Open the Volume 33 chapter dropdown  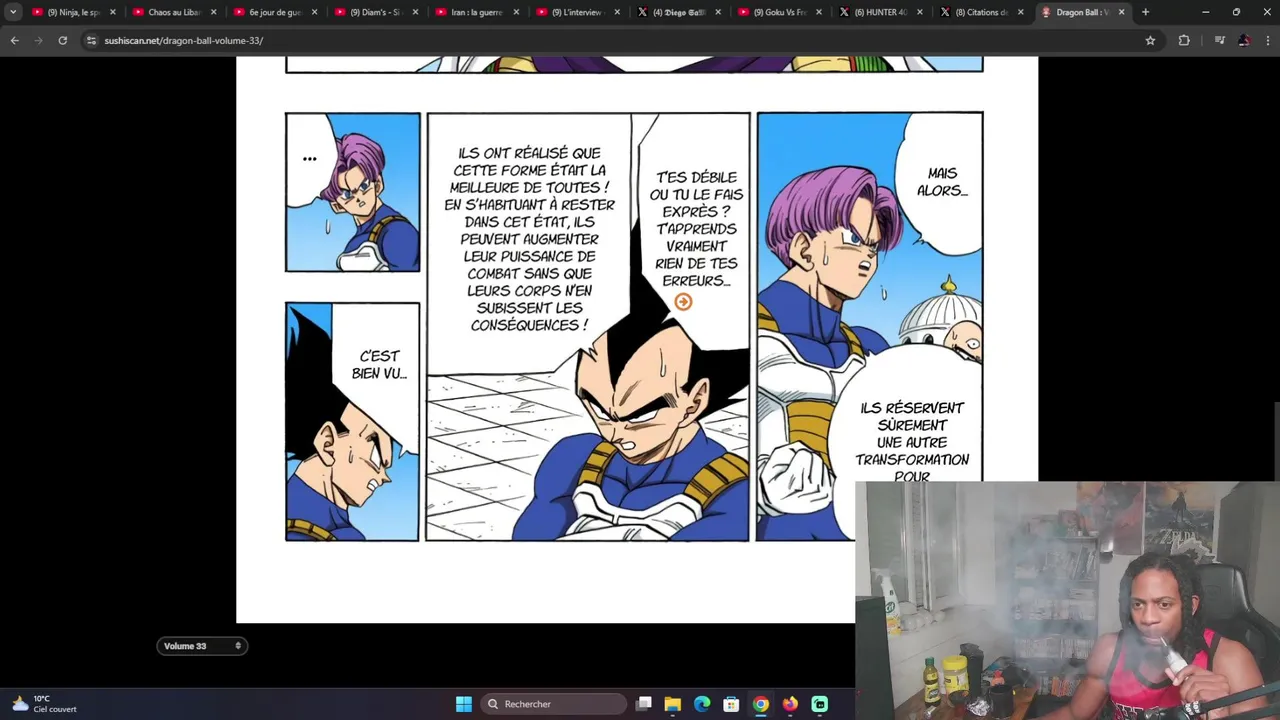click(201, 646)
